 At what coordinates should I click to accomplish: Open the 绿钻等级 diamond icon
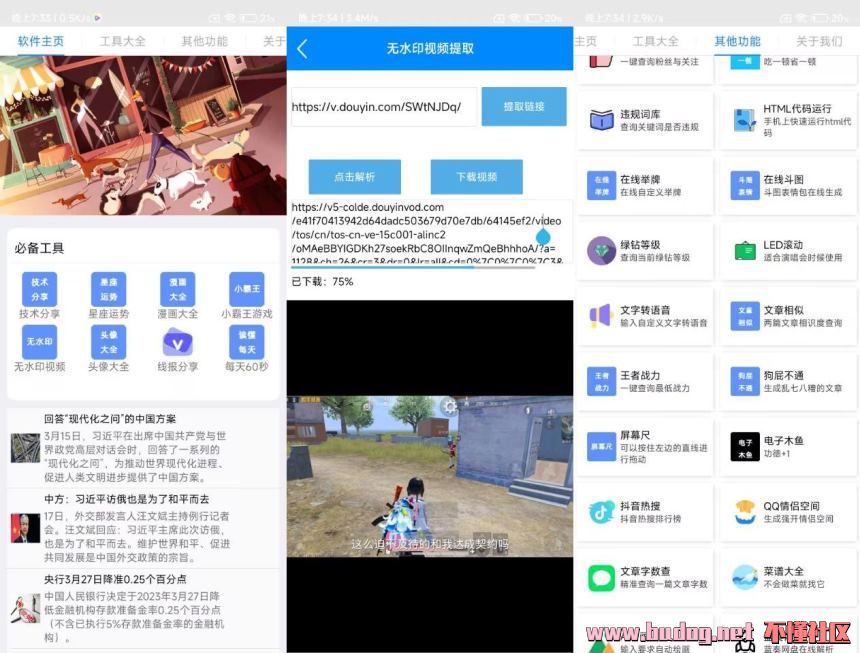point(601,251)
